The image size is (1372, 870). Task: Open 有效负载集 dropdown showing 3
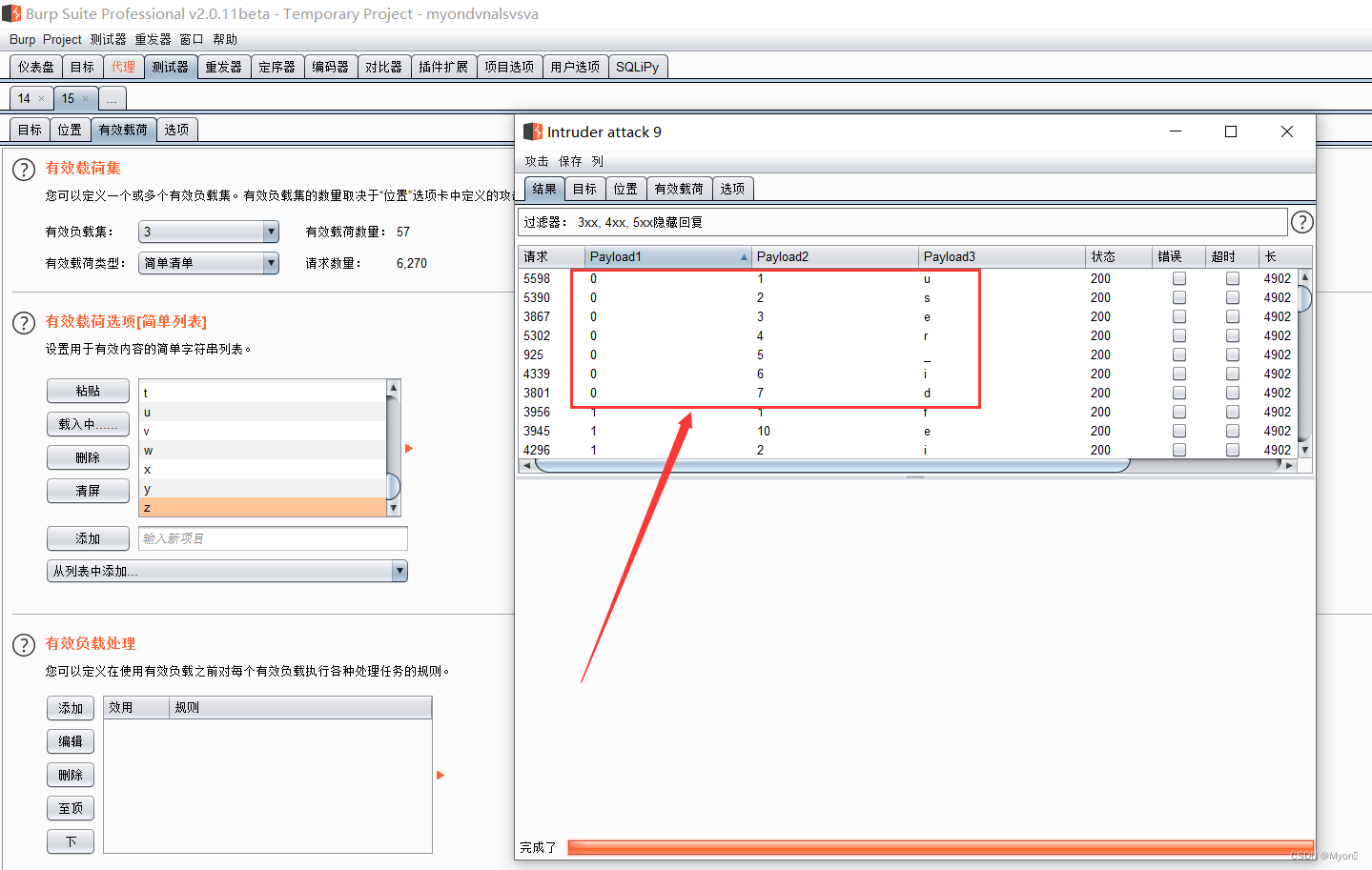click(x=209, y=232)
